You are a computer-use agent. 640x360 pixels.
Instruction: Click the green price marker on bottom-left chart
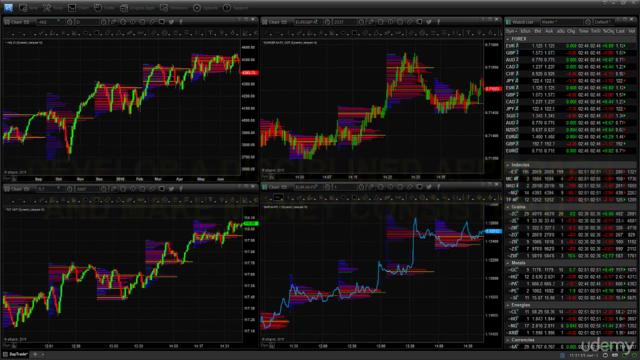(251, 224)
